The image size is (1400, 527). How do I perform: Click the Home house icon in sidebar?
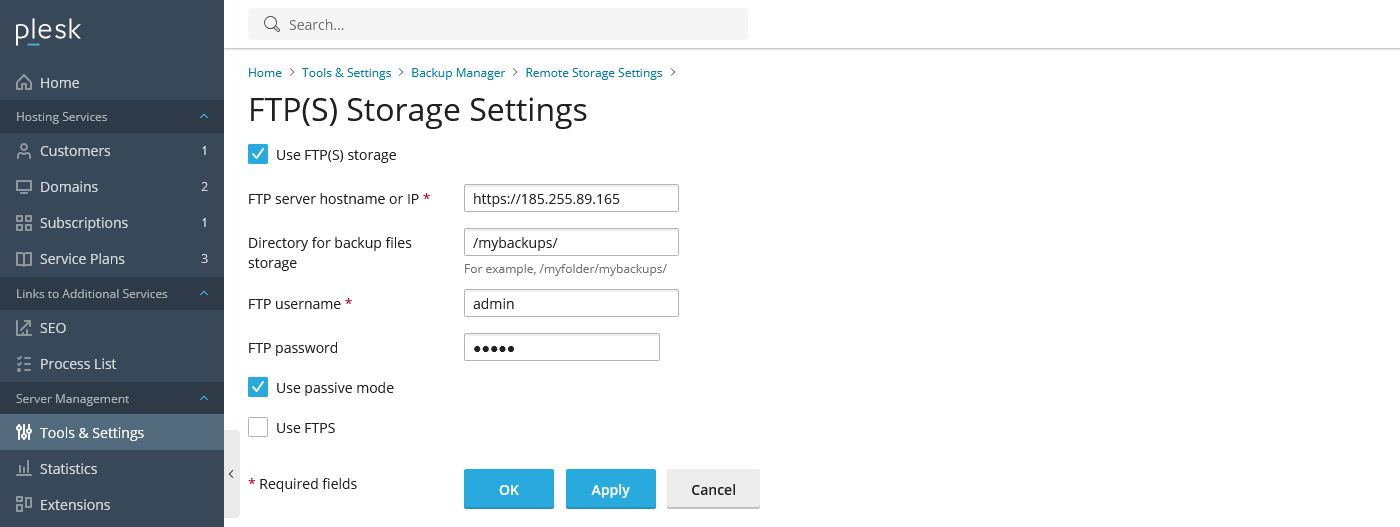click(x=24, y=83)
